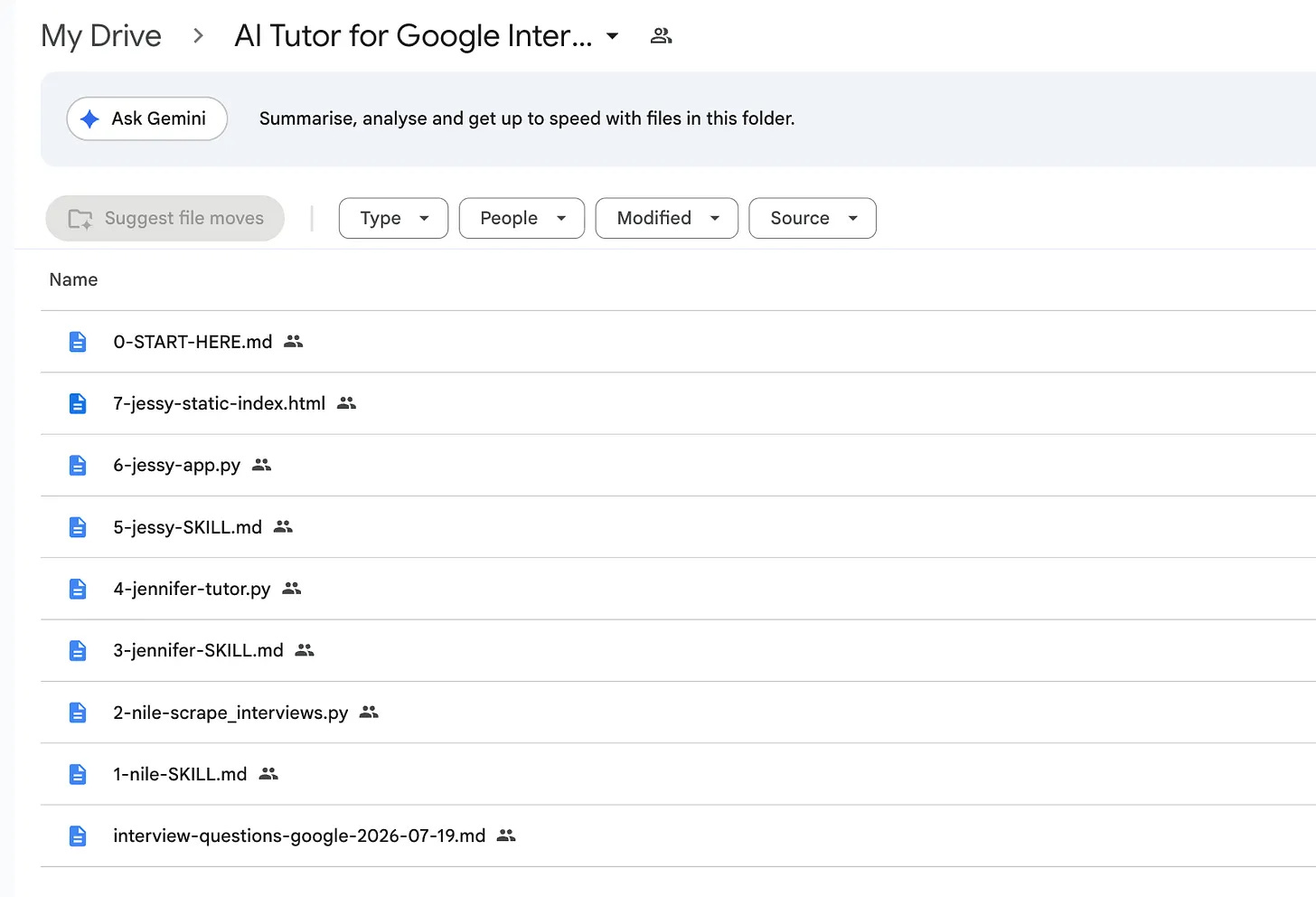Click the shared icon beside interview-questions-google-2026-07-19.md
Viewport: 1316px width, 897px height.
(506, 836)
